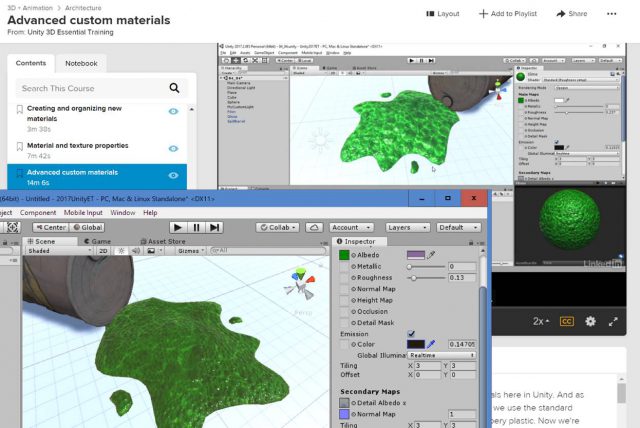Uncheck the Emission checkbox
Viewport: 640px width, 428px height.
411,333
